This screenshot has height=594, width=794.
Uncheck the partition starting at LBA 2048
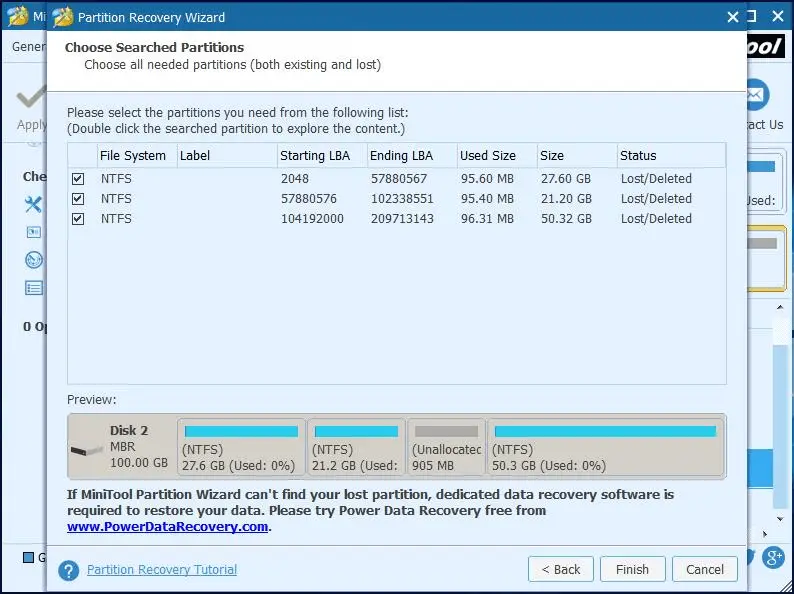pyautogui.click(x=78, y=179)
